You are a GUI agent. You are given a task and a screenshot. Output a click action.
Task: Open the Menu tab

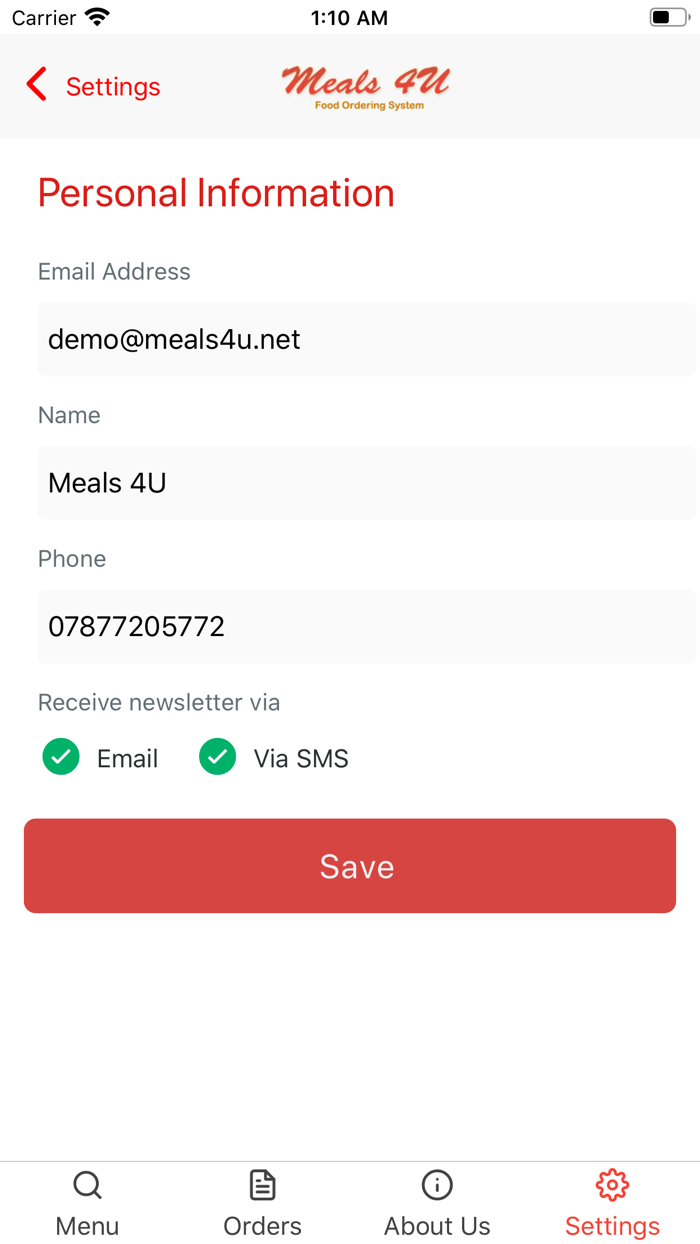pyautogui.click(x=87, y=1203)
